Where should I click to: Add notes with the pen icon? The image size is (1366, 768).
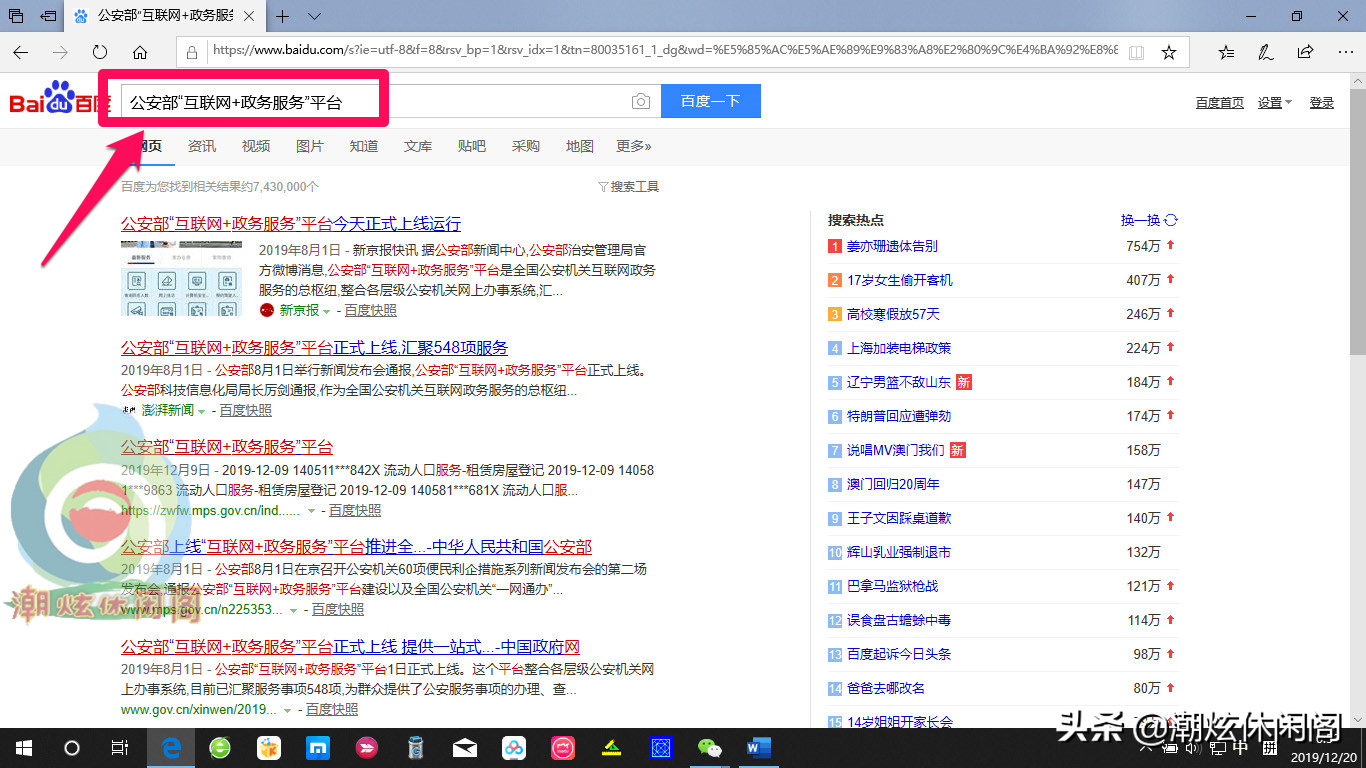1265,52
